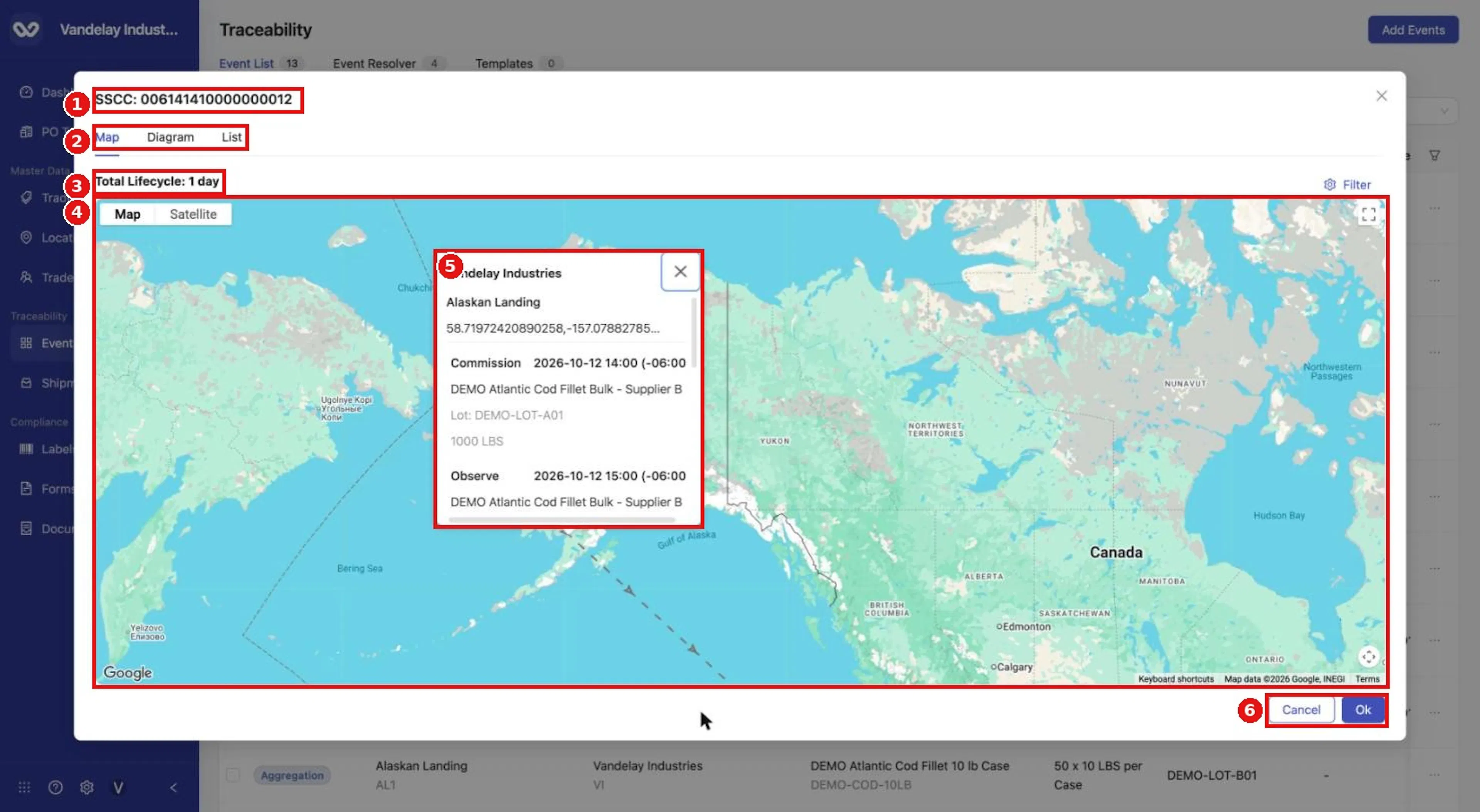Click the Total Lifecycle: 1 day label
The image size is (1480, 812).
point(157,181)
